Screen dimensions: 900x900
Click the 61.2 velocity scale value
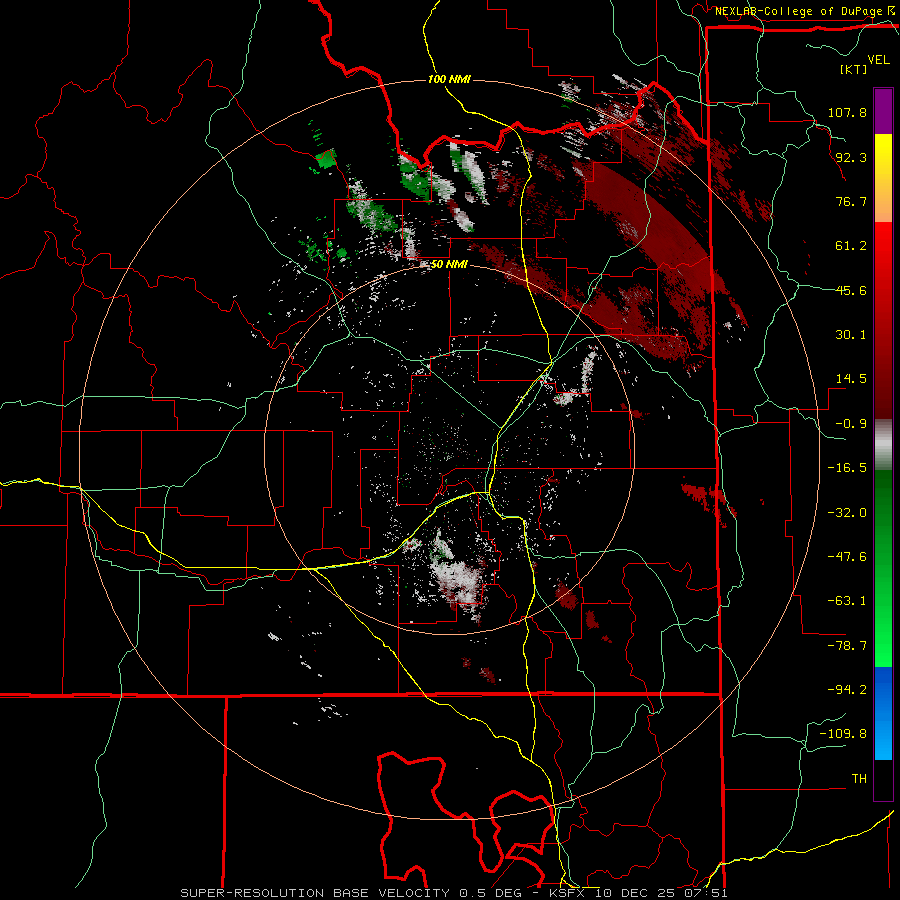[851, 246]
